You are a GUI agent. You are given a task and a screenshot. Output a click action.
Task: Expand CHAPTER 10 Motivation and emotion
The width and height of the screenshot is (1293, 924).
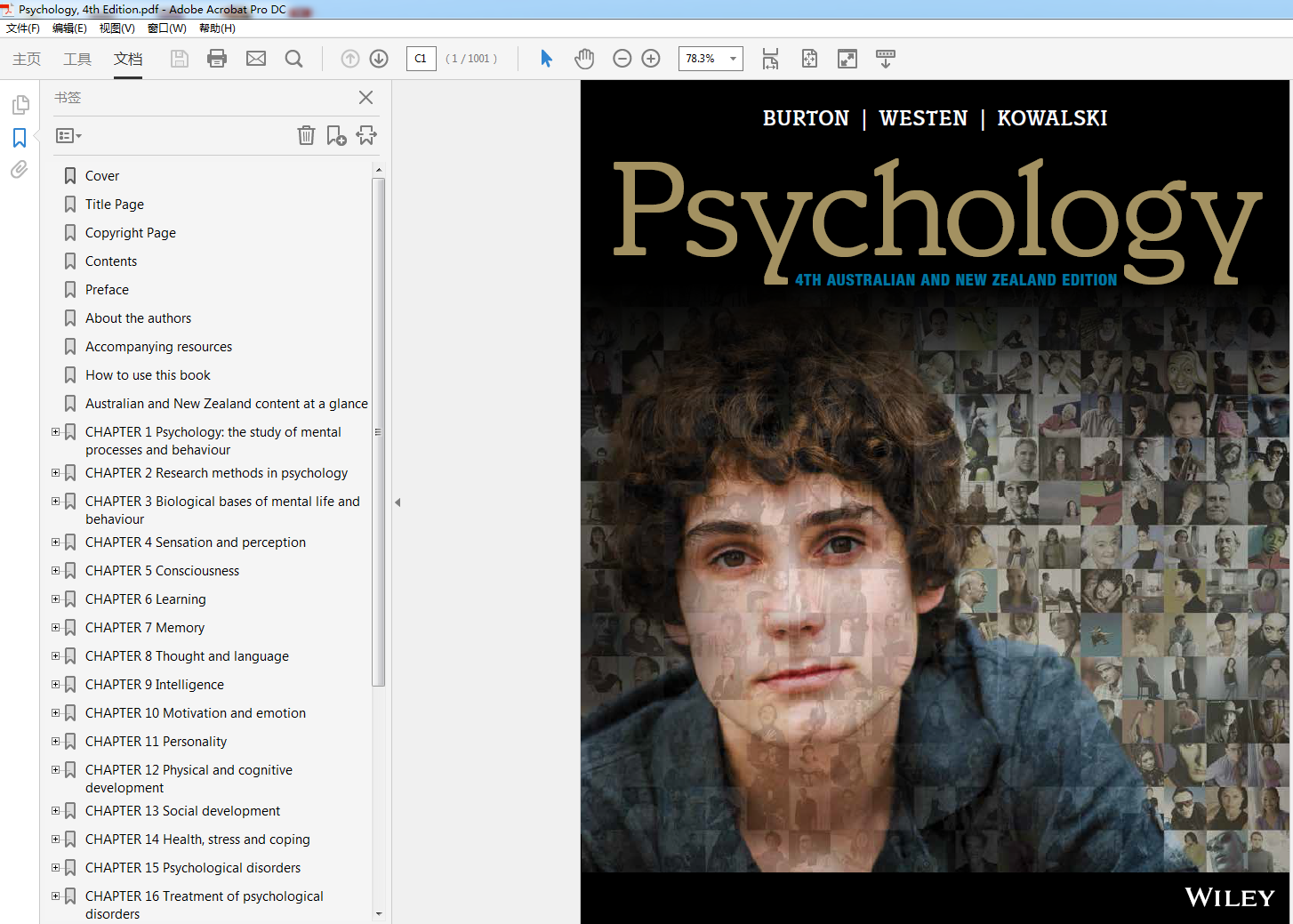point(55,713)
